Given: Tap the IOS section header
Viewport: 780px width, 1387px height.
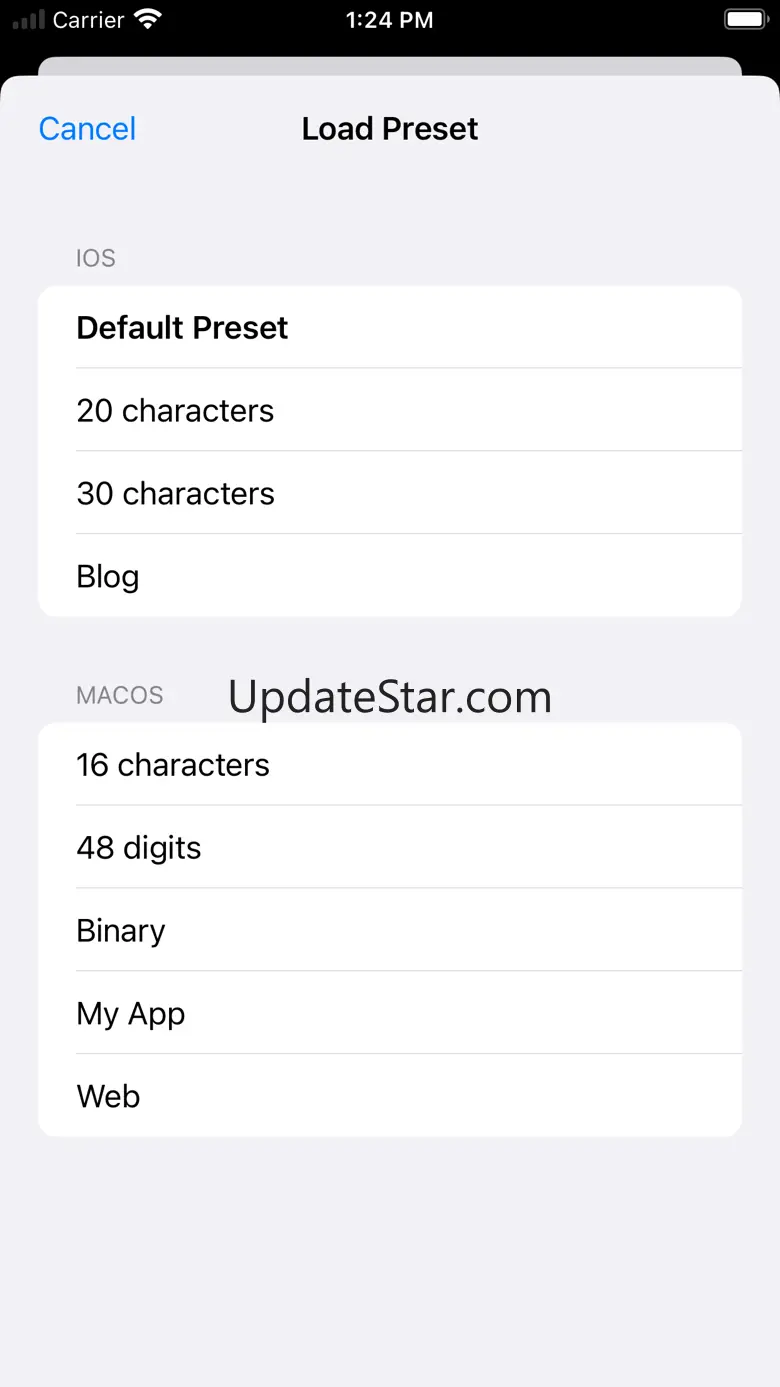Looking at the screenshot, I should pyautogui.click(x=96, y=258).
